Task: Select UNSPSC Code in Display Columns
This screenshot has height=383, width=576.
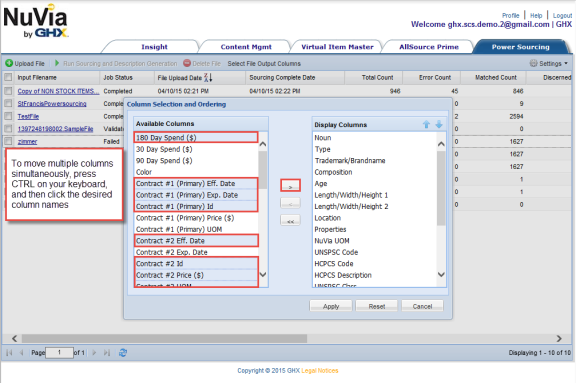Action: [375, 252]
